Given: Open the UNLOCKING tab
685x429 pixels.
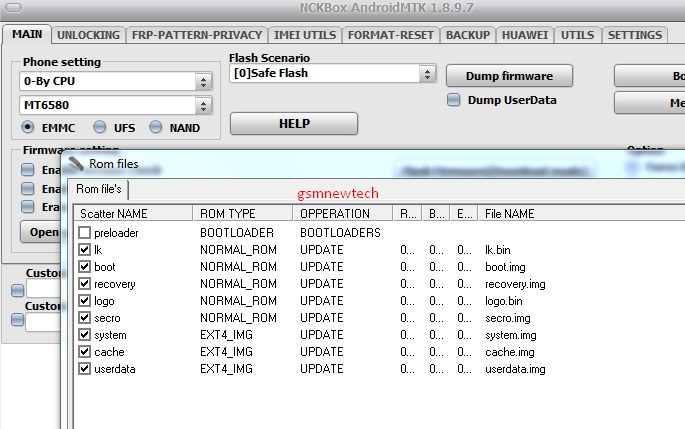Looking at the screenshot, I should [x=88, y=35].
